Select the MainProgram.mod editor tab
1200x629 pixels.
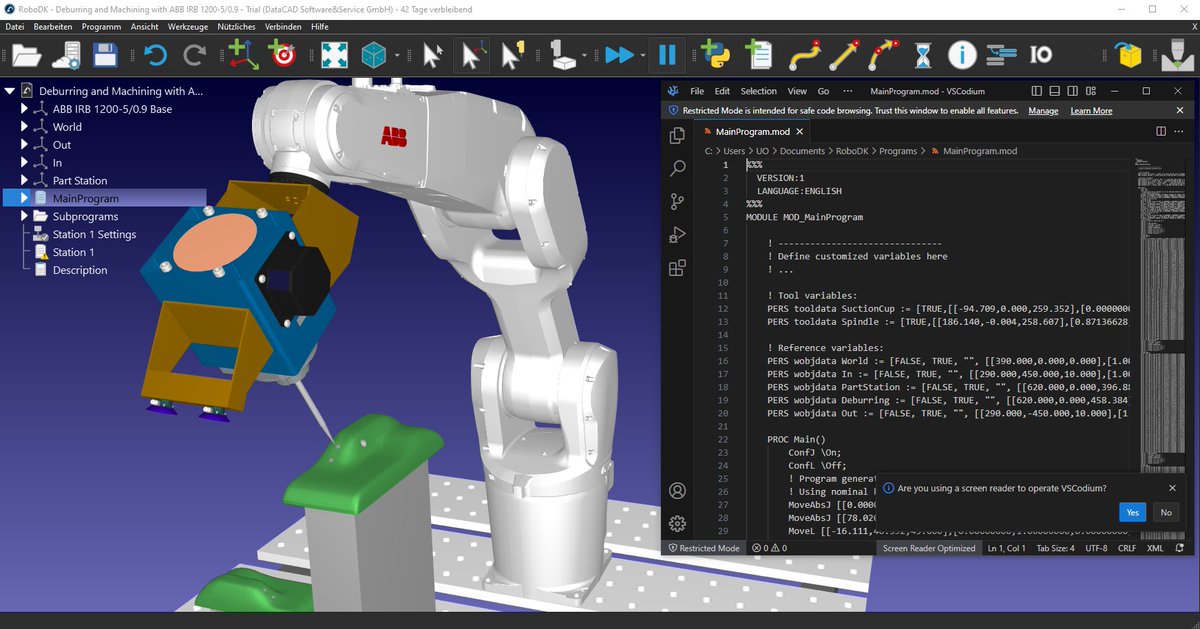[752, 130]
